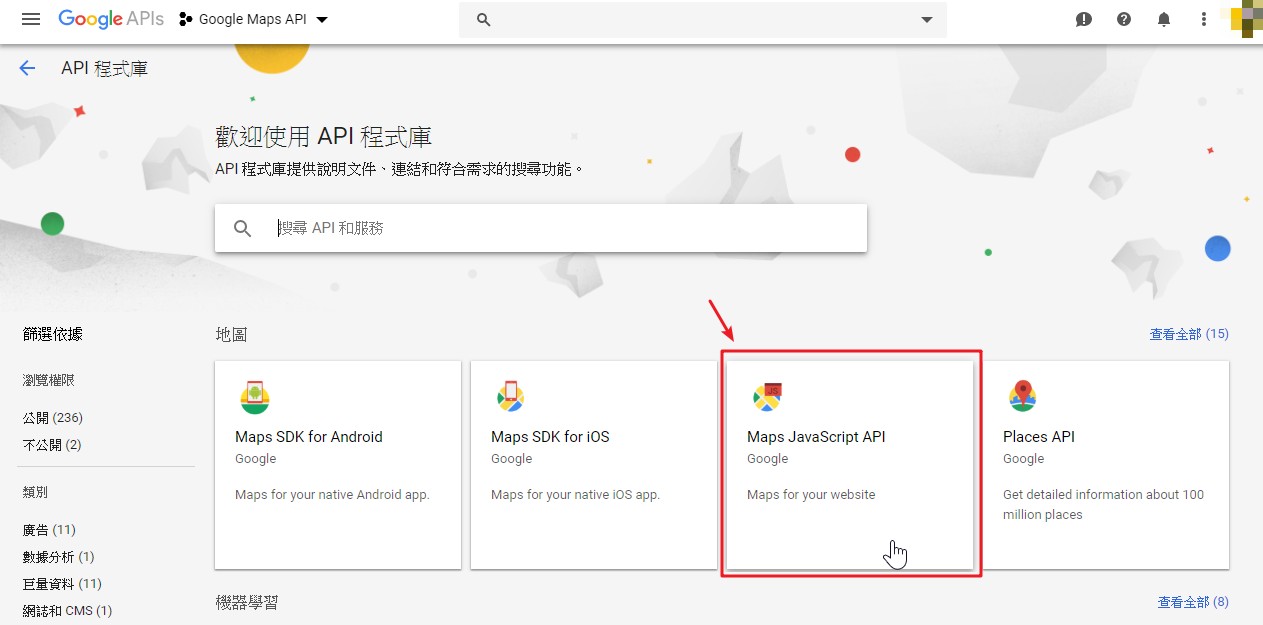Open the notifications bell
The image size is (1263, 625).
tap(1164, 20)
